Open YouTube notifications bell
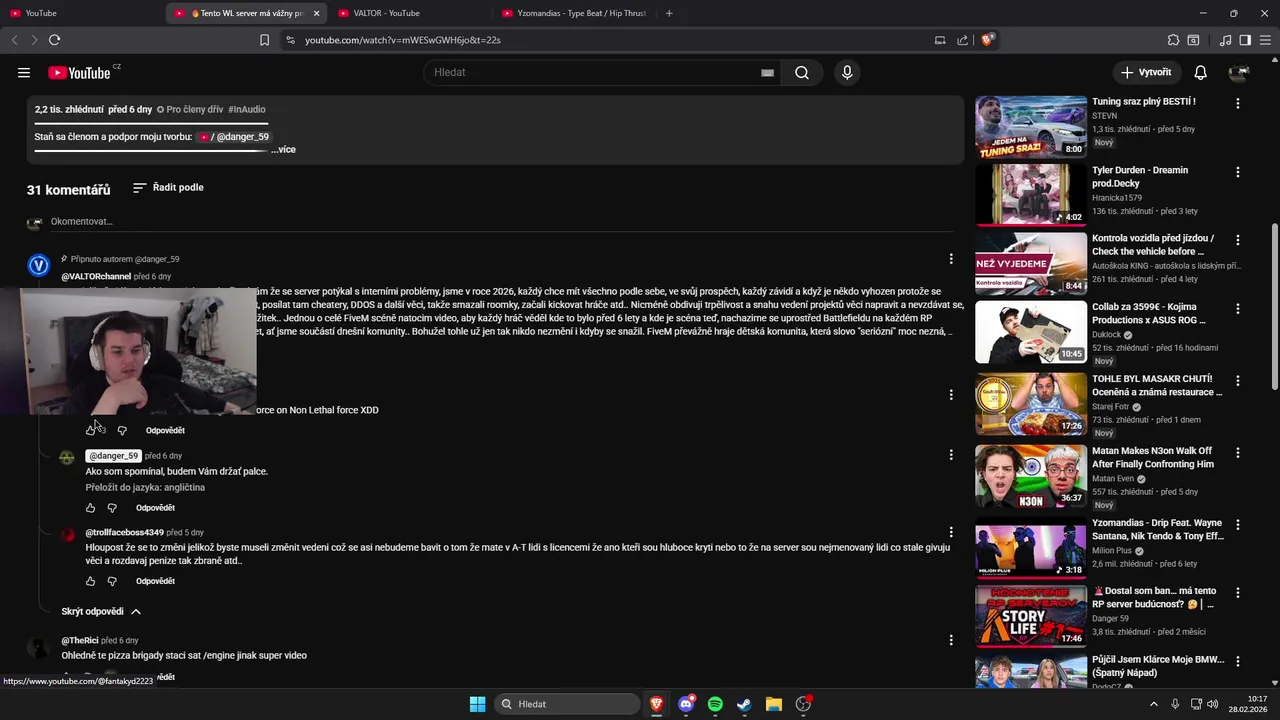1280x720 pixels. pos(1201,72)
